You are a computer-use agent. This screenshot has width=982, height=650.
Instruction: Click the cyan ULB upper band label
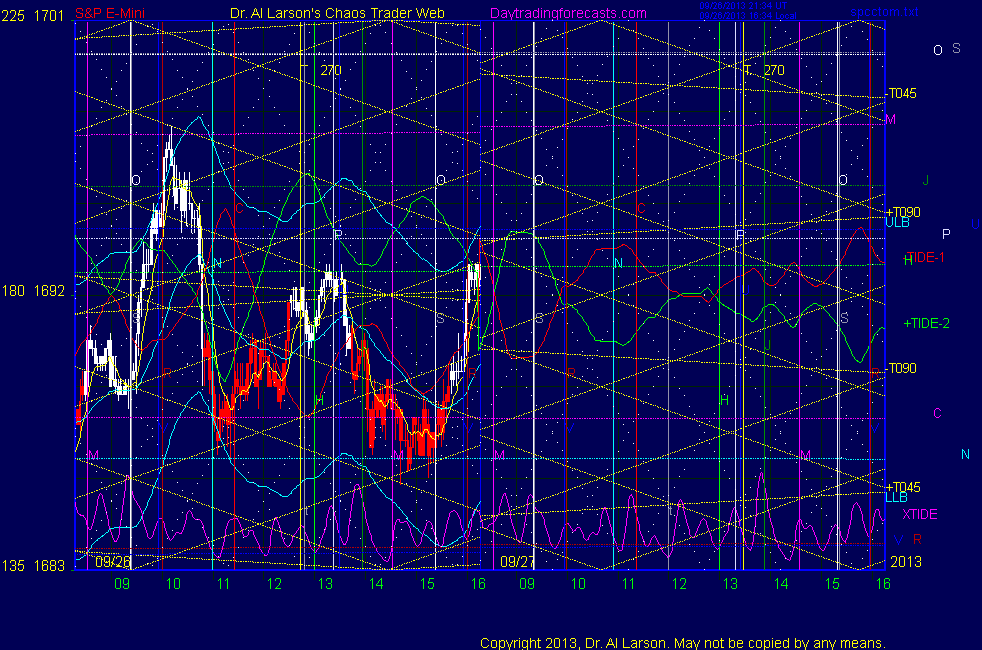coord(896,223)
